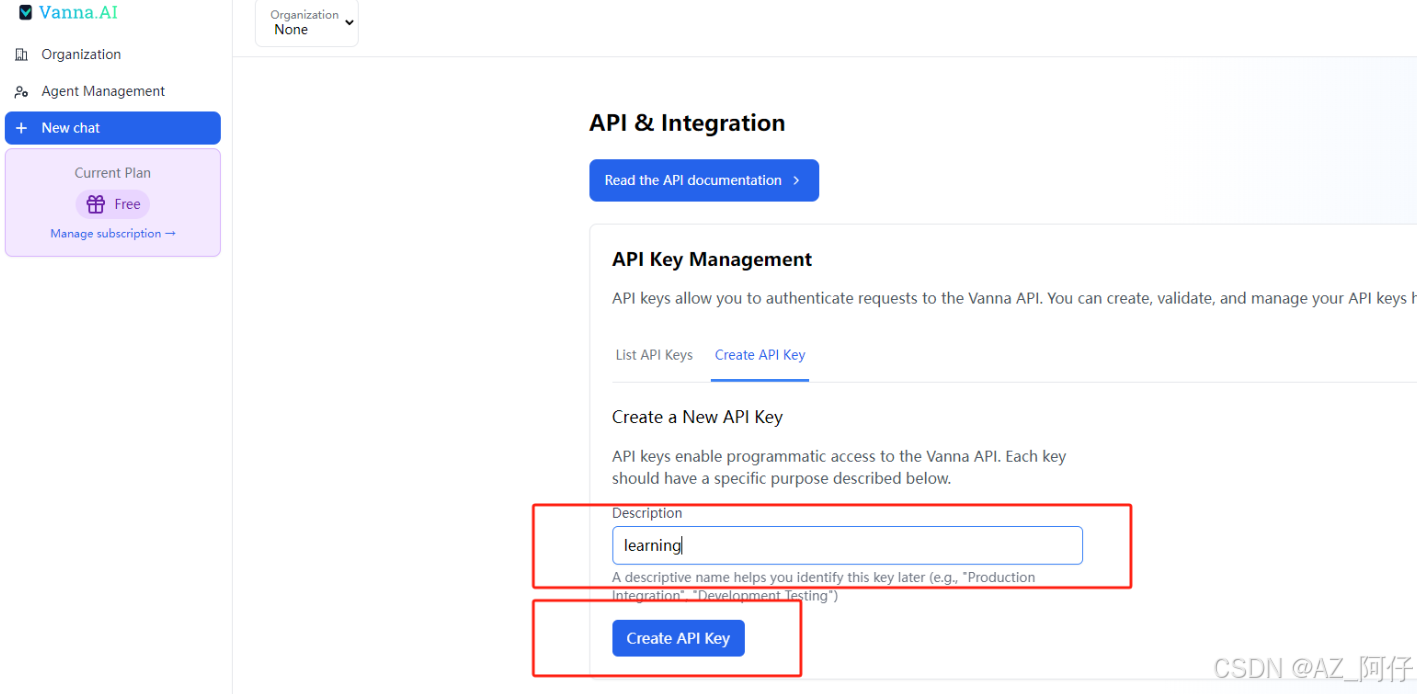The height and width of the screenshot is (694, 1417).
Task: Focus the Description input field
Action: pos(847,545)
